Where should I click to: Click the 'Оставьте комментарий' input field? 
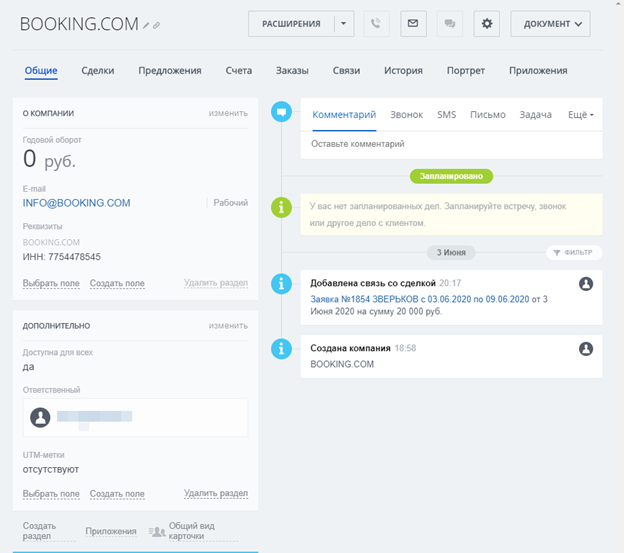coord(450,144)
